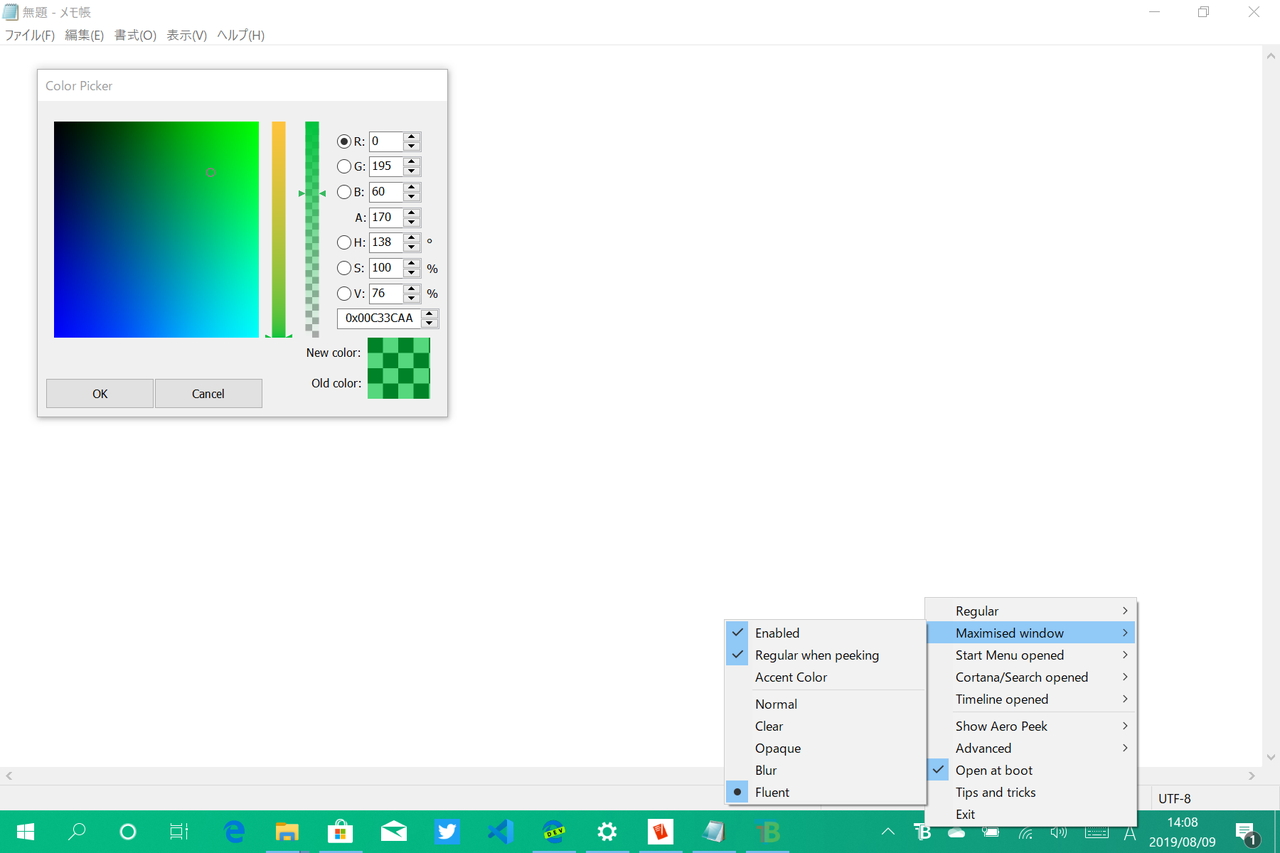
Task: Uncheck Enabled in the Maximised window submenu
Action: (x=825, y=633)
